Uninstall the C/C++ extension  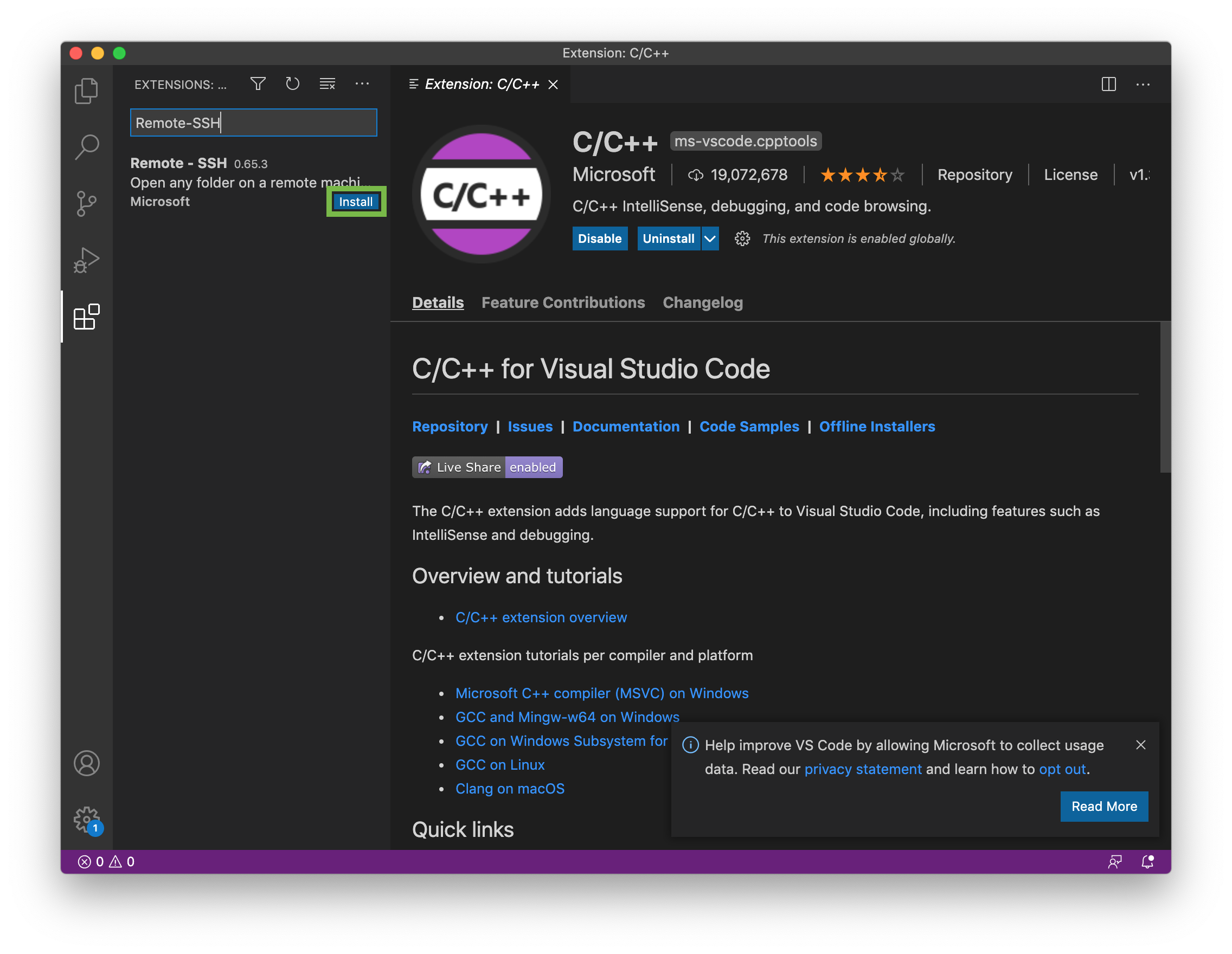point(669,238)
